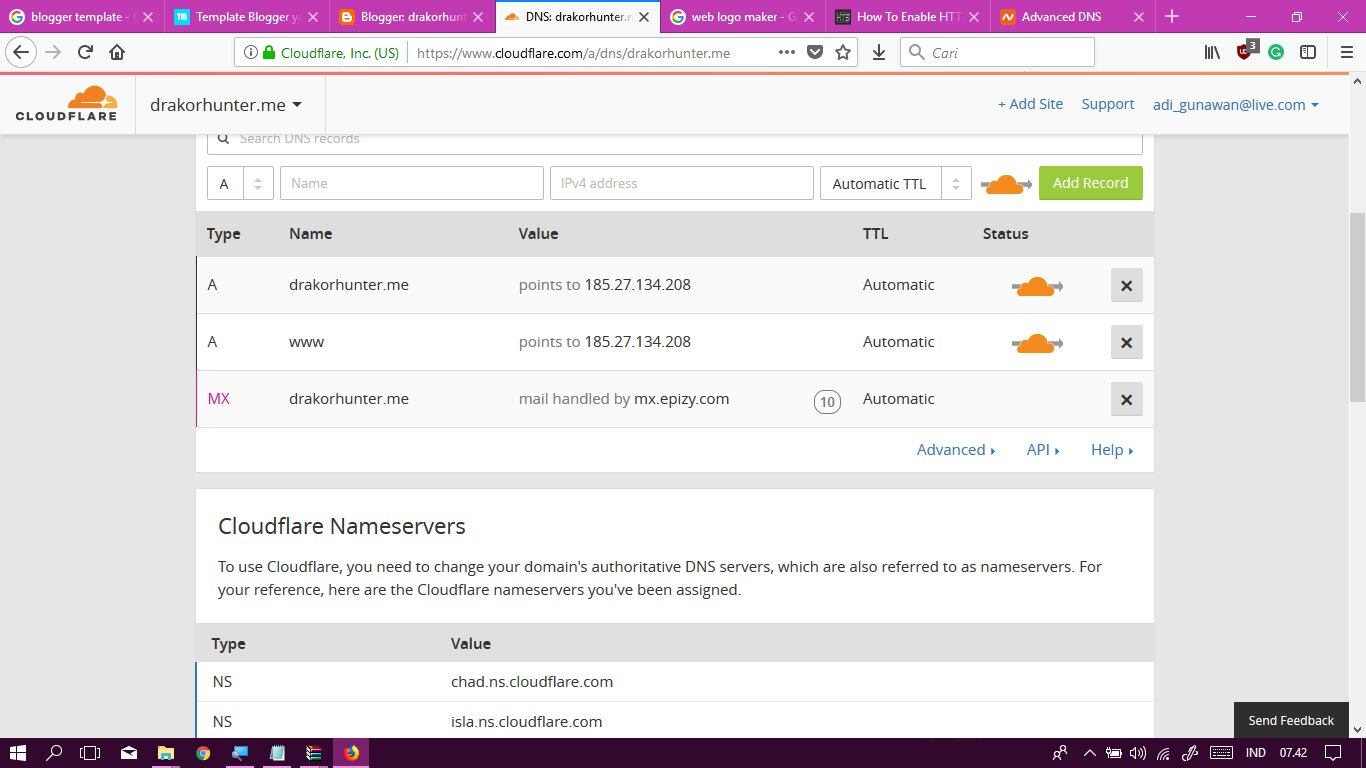The image size is (1366, 768).
Task: Open a new browser tab
Action: (1172, 16)
